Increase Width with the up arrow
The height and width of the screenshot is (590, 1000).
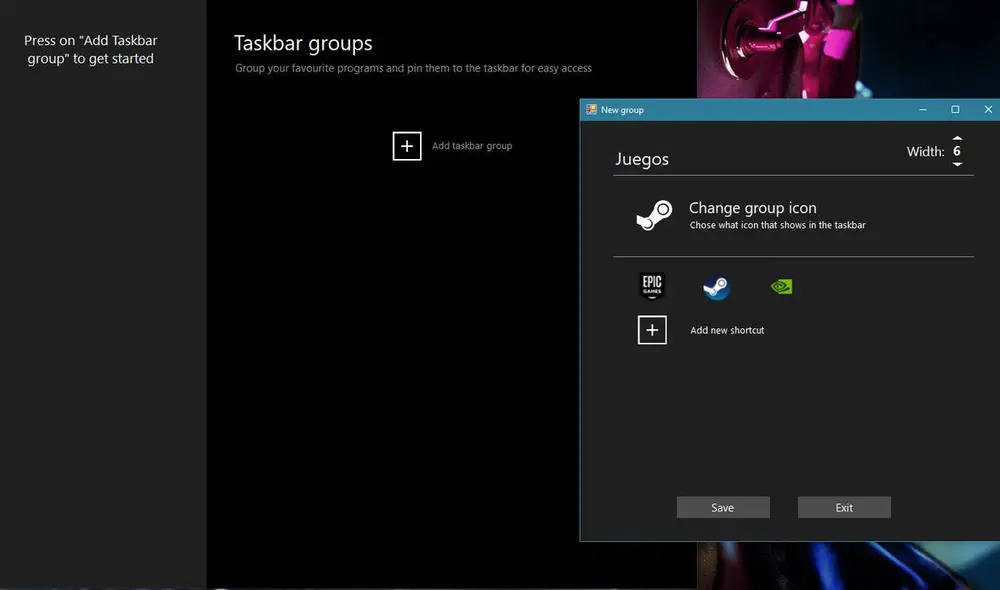tap(957, 138)
